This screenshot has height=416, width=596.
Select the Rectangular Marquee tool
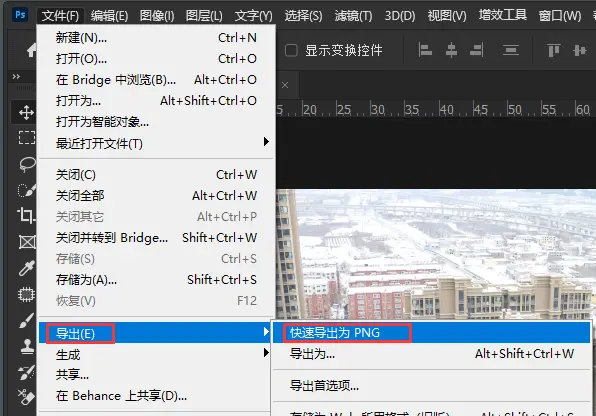pyautogui.click(x=27, y=138)
